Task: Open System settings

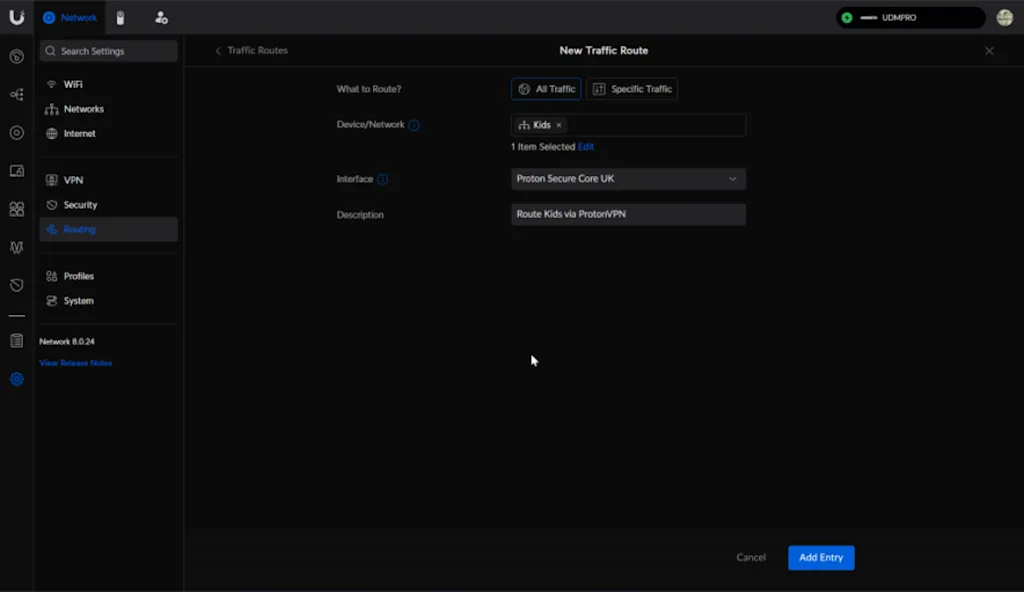Action: [108, 301]
